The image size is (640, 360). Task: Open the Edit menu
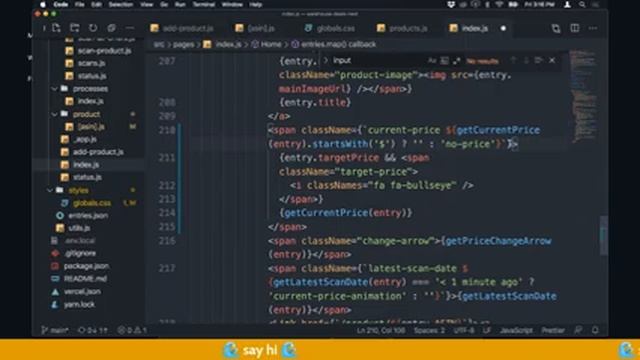pyautogui.click(x=96, y=4)
